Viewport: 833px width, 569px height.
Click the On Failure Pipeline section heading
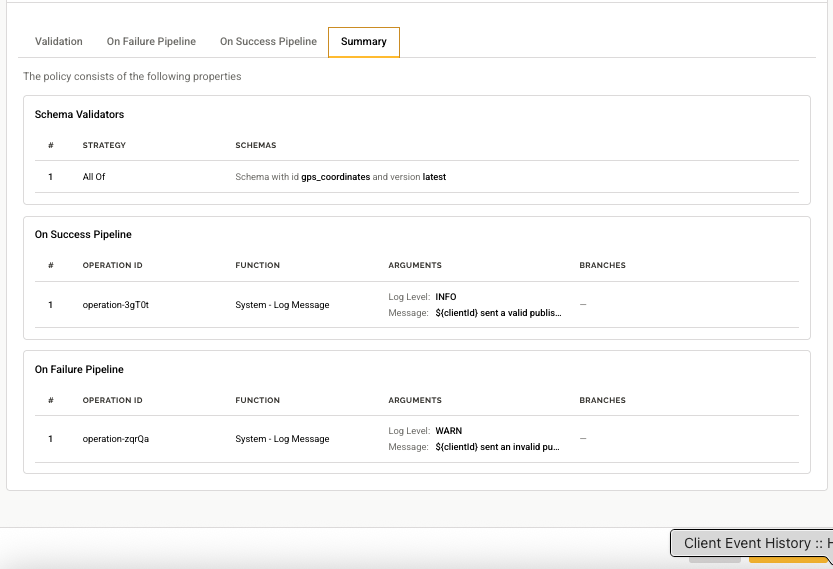click(79, 369)
